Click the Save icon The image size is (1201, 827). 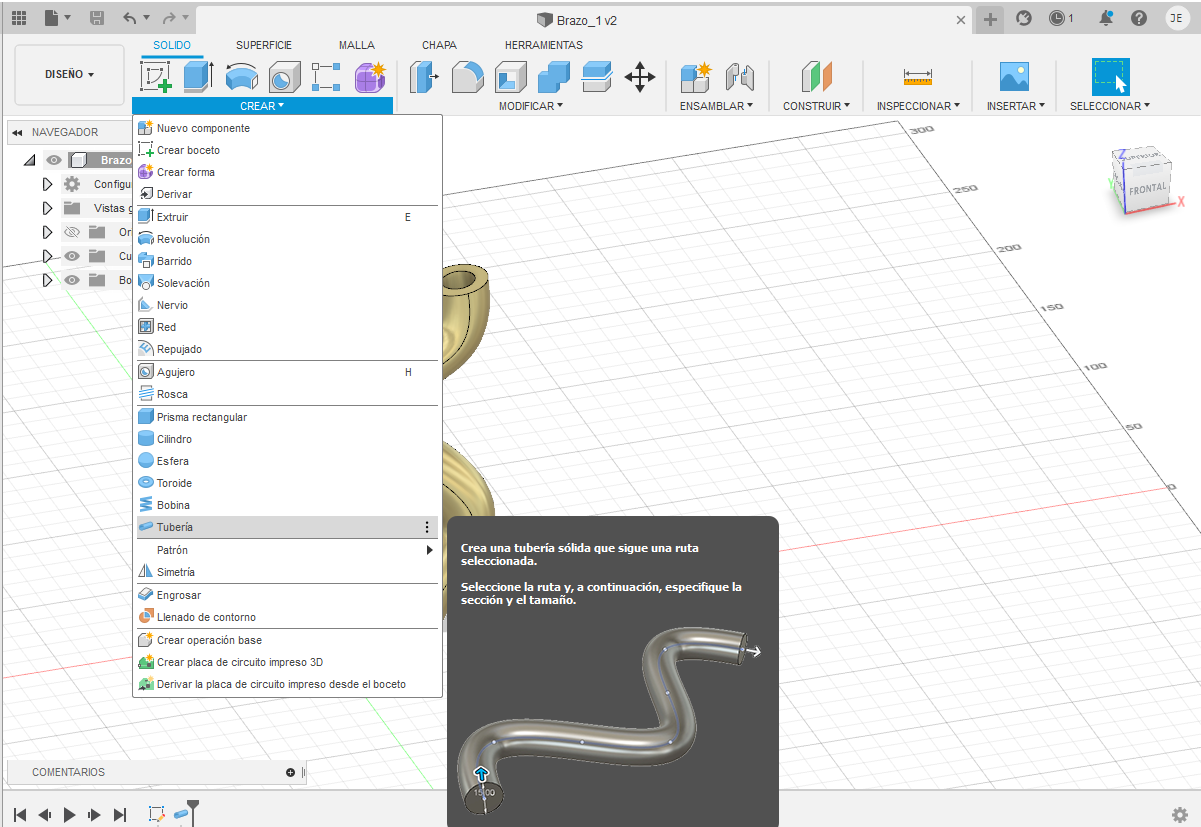[x=97, y=18]
